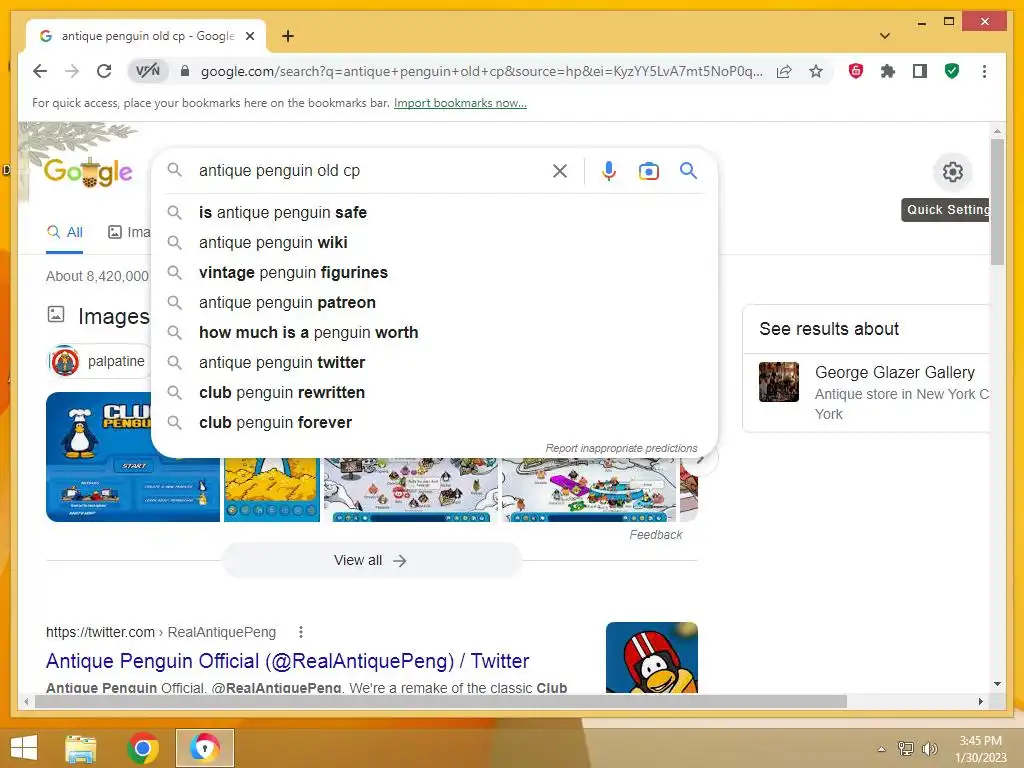Open options for Twitter result
Image resolution: width=1024 pixels, height=768 pixels.
point(300,632)
